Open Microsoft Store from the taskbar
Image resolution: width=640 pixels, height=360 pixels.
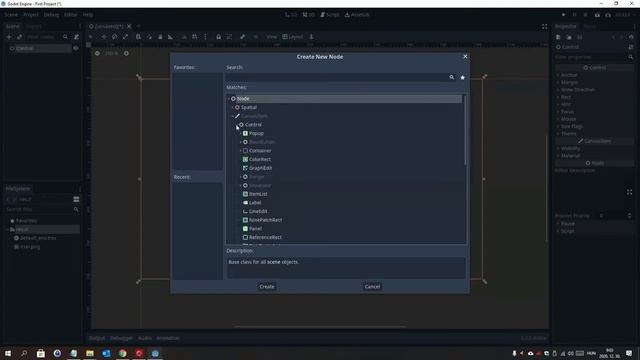click(x=41, y=353)
